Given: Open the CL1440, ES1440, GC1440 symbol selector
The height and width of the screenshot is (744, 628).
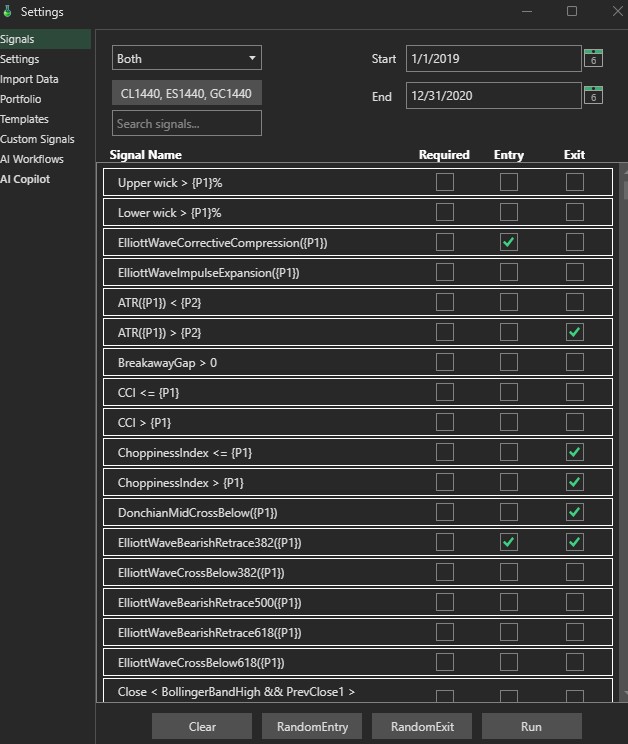Looking at the screenshot, I should (187, 93).
